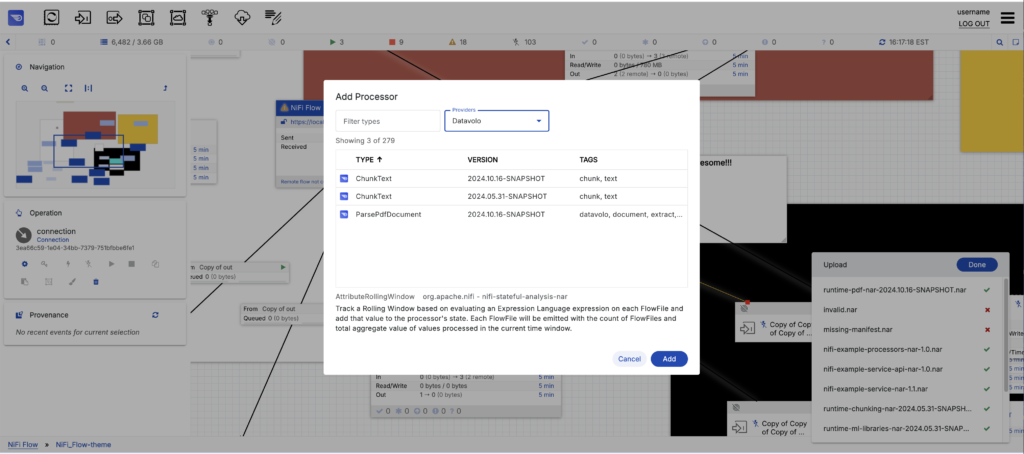Click the refresh time 16:17:18 EST indicator
This screenshot has height=454, width=1024.
tap(904, 42)
